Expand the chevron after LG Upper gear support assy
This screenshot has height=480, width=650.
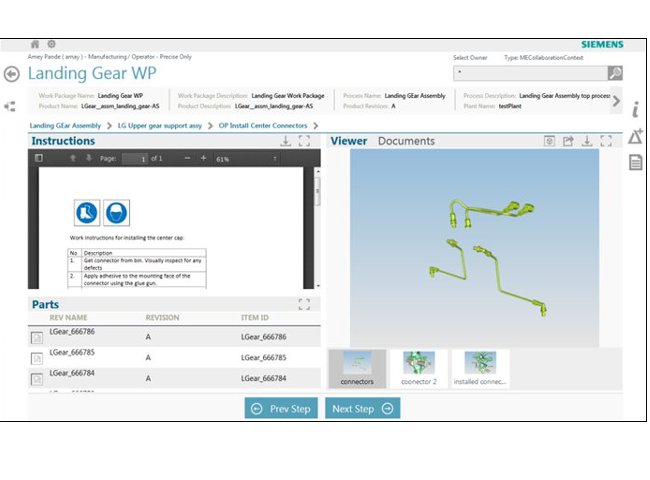click(x=210, y=126)
